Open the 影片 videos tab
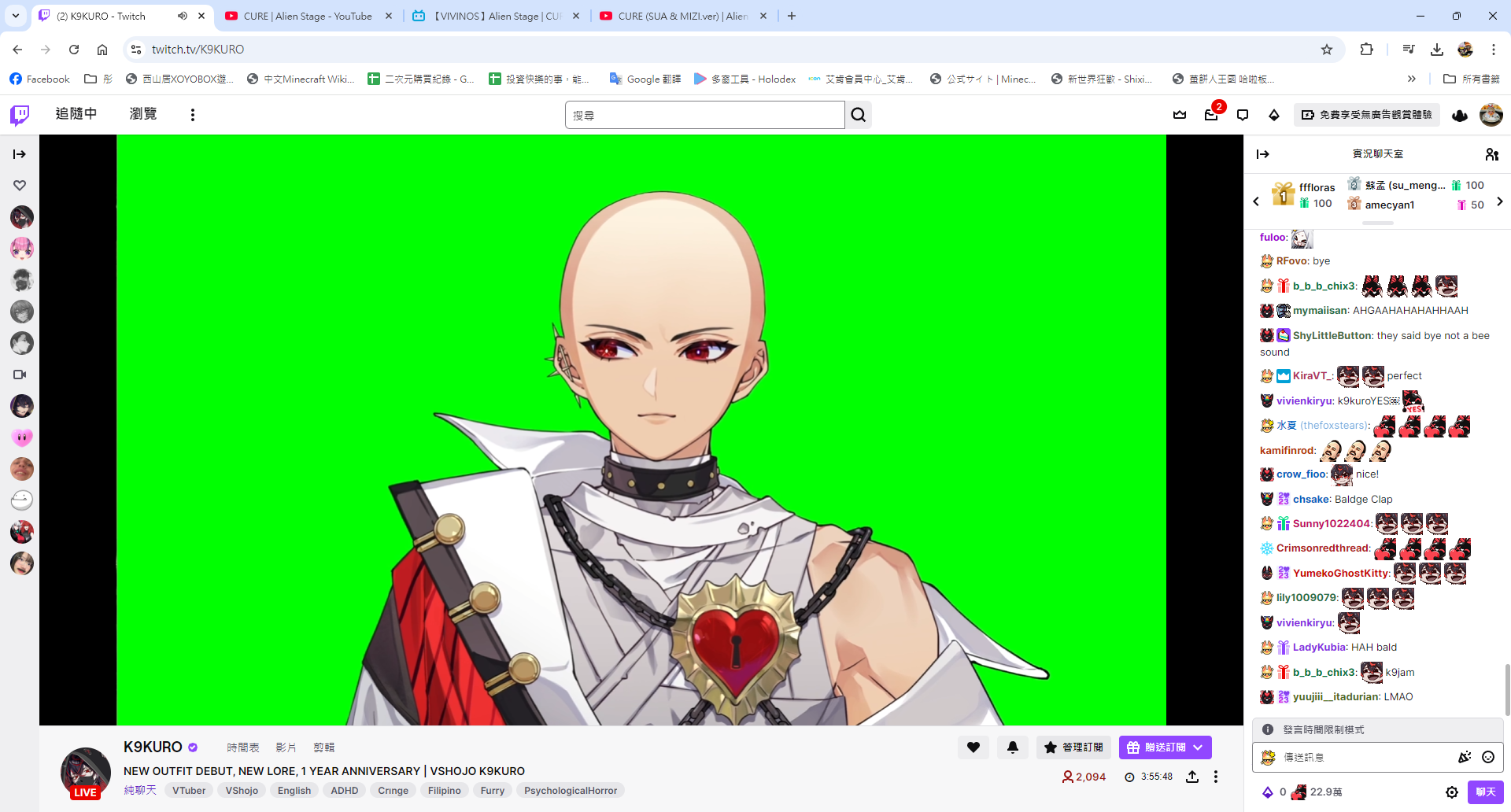 click(286, 747)
